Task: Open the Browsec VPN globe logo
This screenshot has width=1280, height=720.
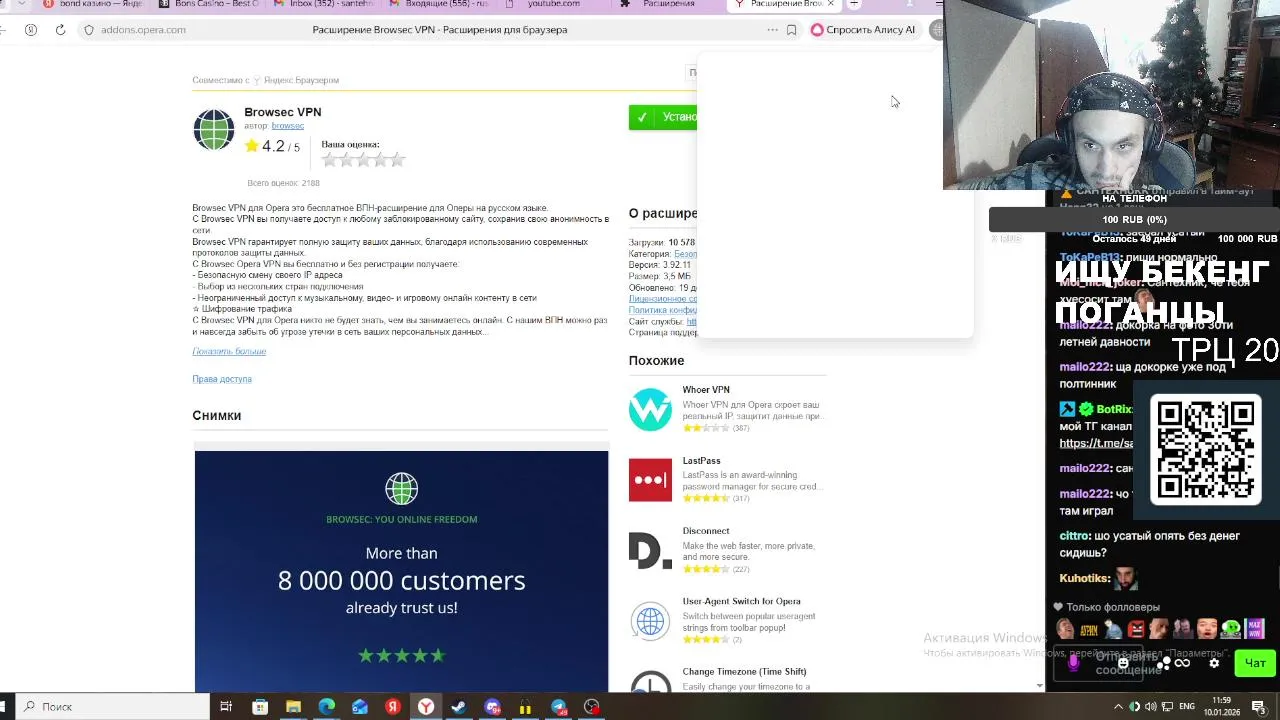Action: 213,130
